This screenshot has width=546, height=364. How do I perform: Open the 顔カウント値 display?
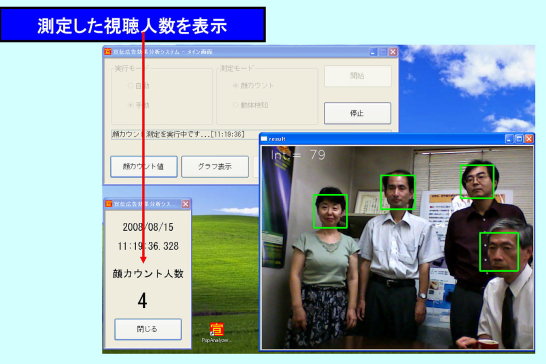click(x=144, y=166)
